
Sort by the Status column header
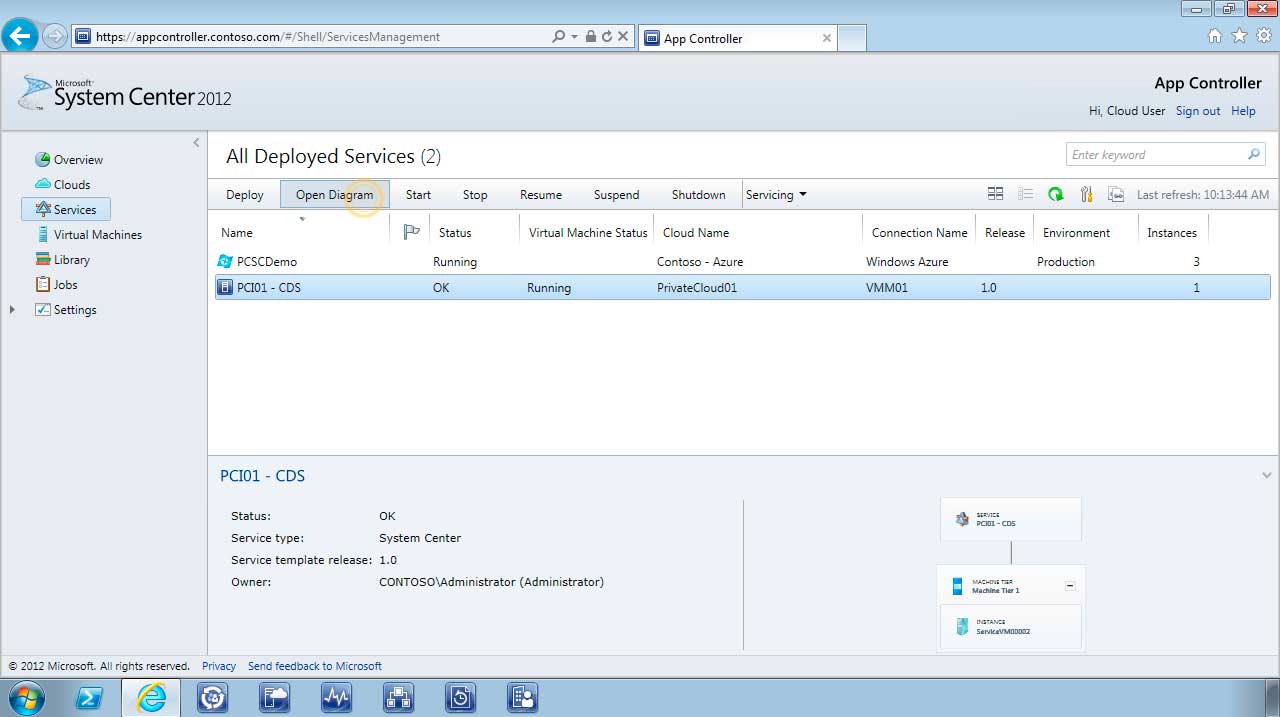coord(455,232)
